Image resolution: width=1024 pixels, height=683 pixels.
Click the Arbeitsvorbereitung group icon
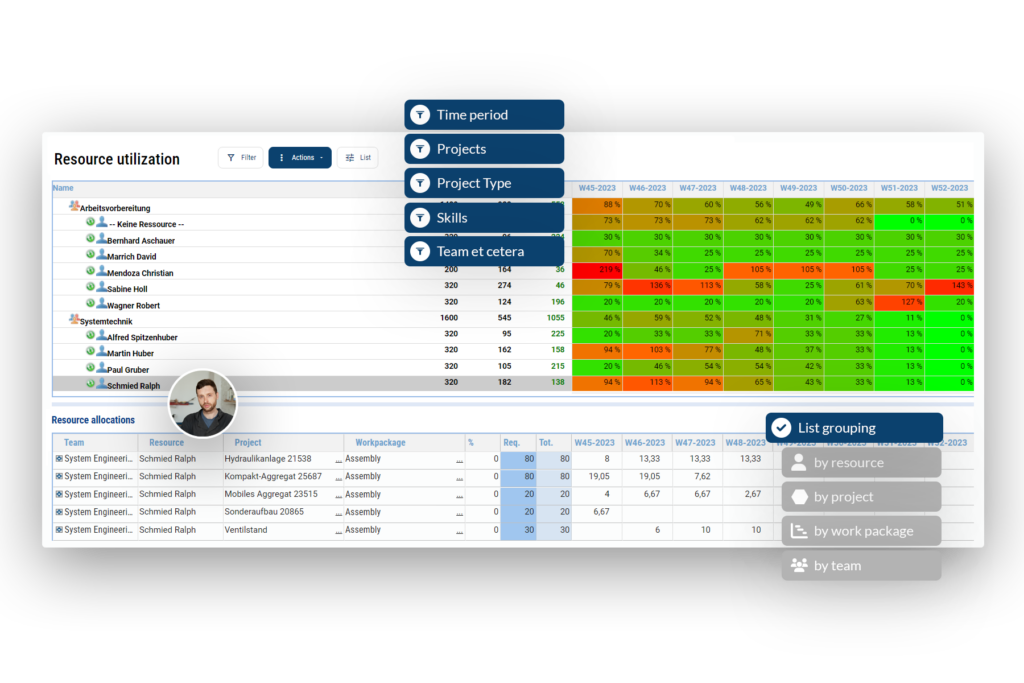75,206
